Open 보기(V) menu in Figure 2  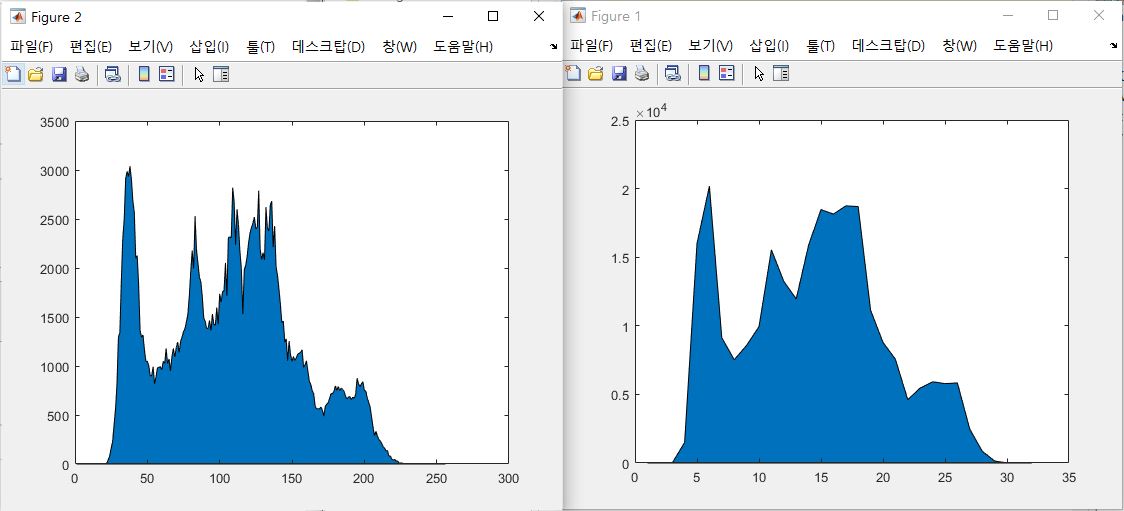[x=151, y=47]
